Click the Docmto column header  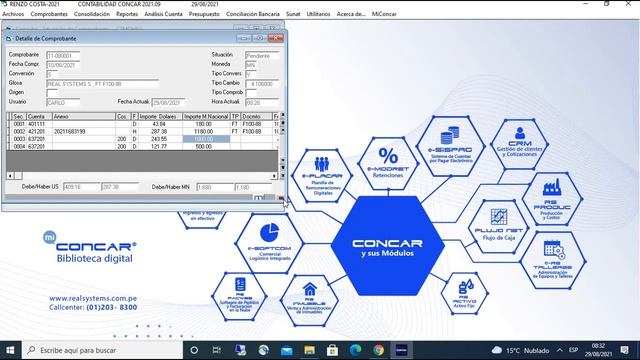coord(256,117)
